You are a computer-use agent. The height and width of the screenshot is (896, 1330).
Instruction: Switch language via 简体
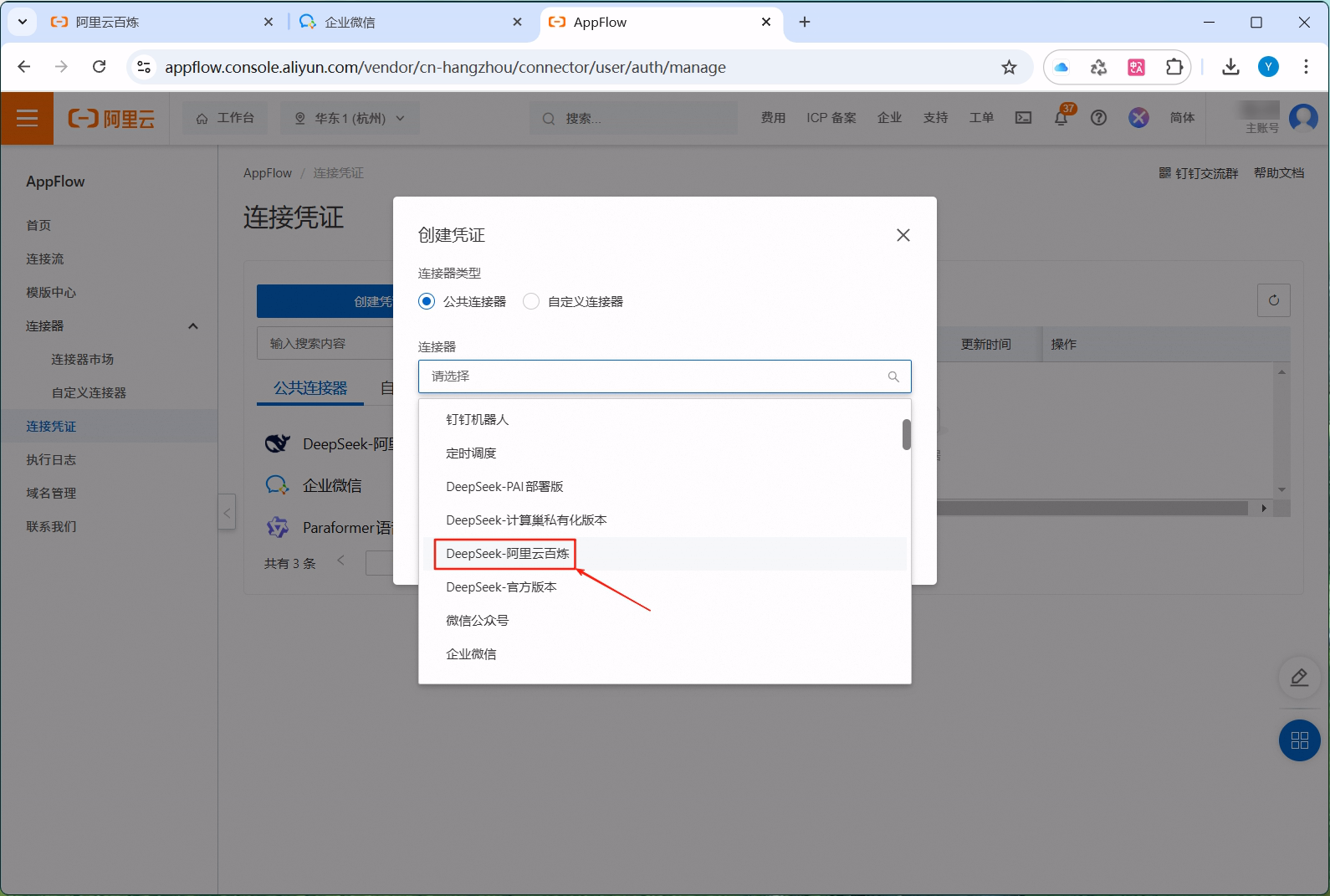pyautogui.click(x=1182, y=118)
